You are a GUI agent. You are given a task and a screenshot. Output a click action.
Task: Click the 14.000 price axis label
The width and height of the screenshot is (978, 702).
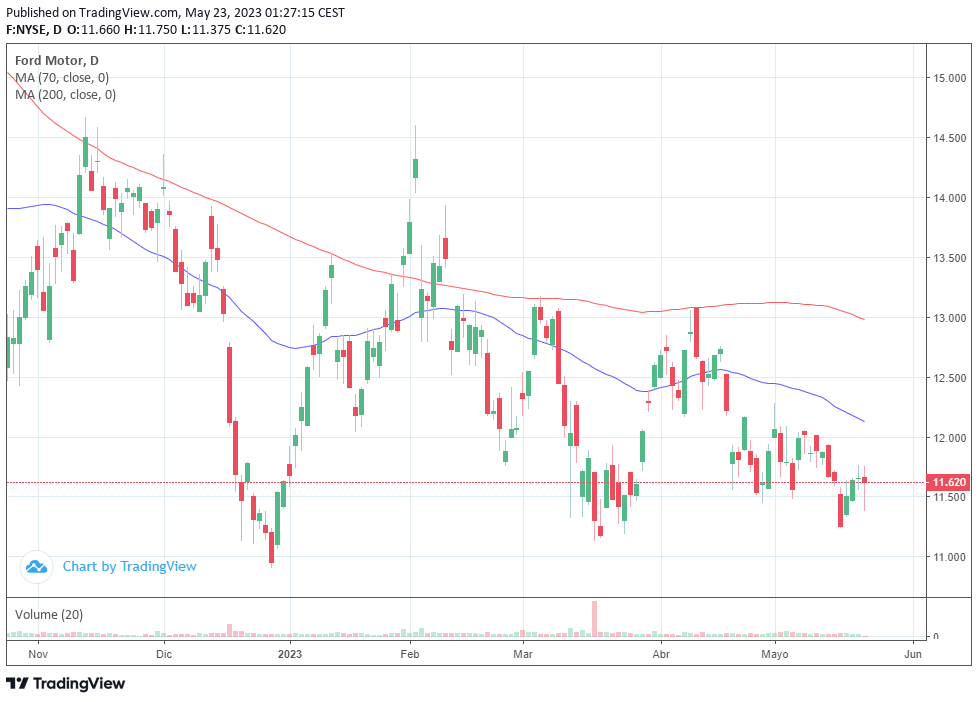[x=949, y=198]
